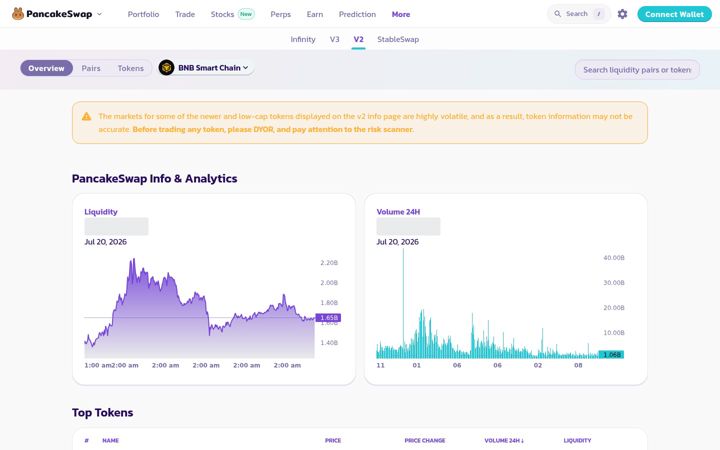Screen dimensions: 720x450
Task: Expand the BNB Smart Chain network dropdown
Action: tap(206, 68)
